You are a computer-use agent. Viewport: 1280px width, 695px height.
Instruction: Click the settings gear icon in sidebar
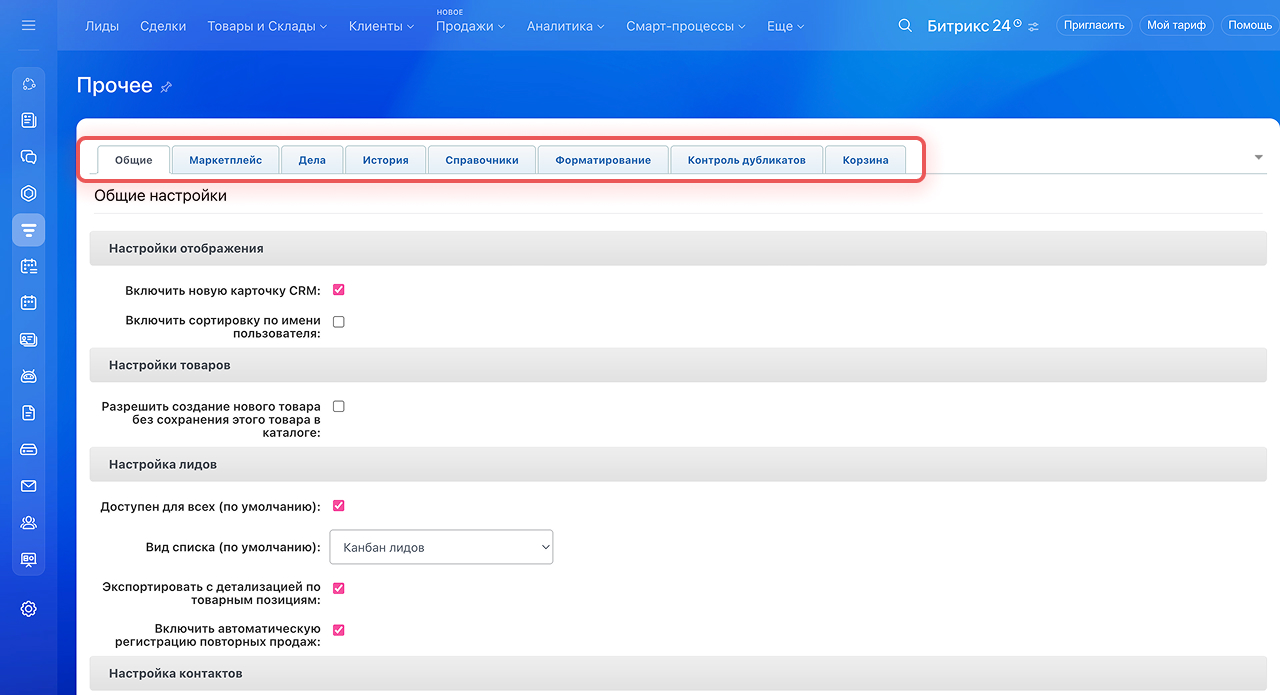coord(28,608)
